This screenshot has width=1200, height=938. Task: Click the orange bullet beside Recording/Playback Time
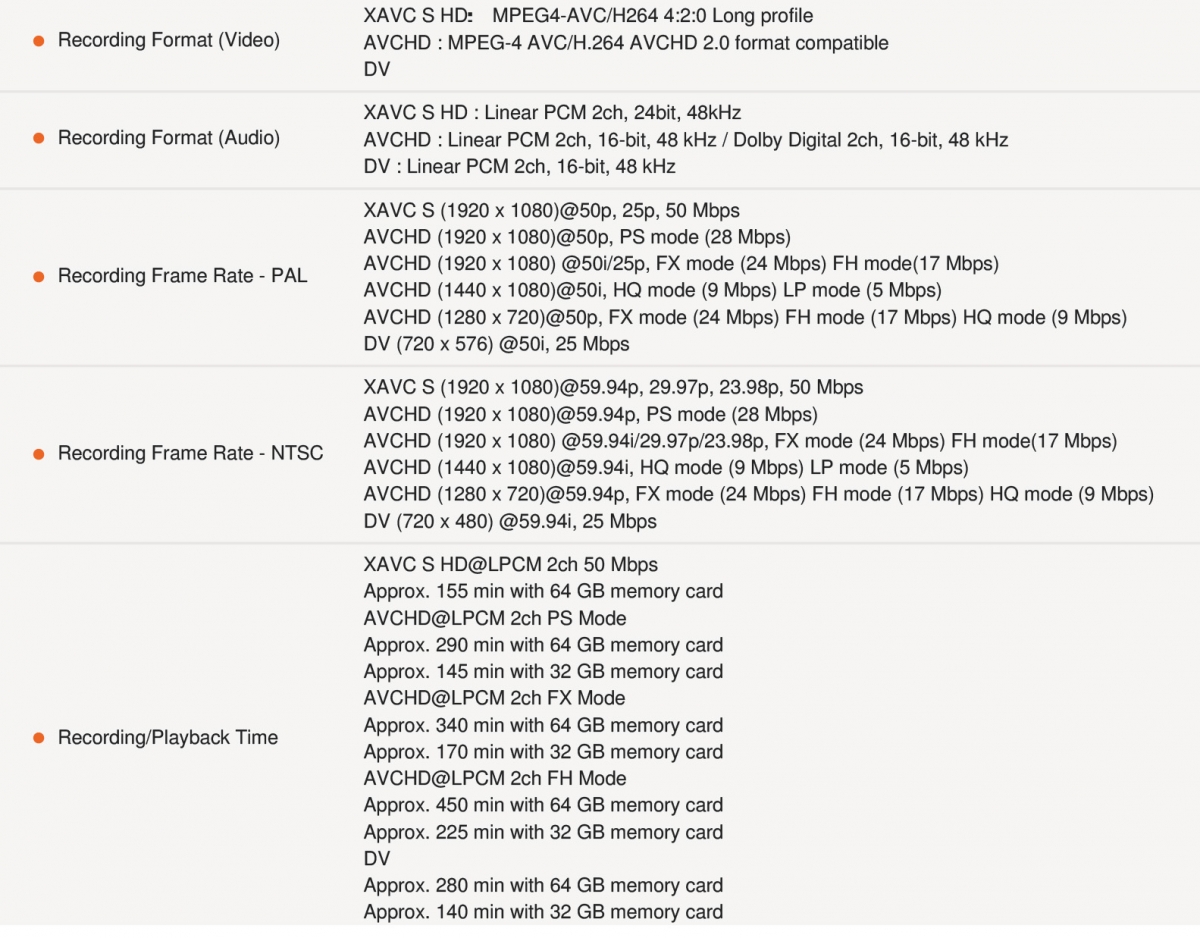point(38,738)
